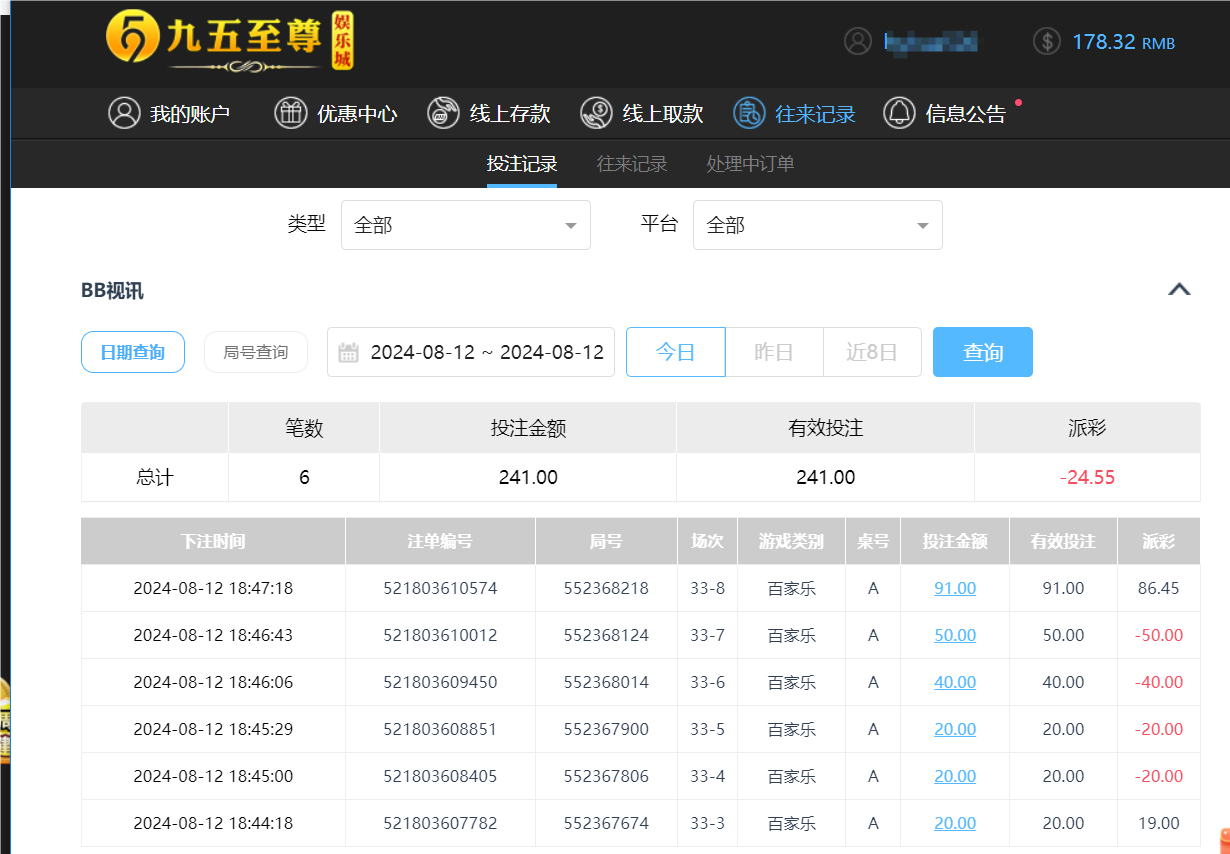
Task: Select the 近8日 filter
Action: 872,352
